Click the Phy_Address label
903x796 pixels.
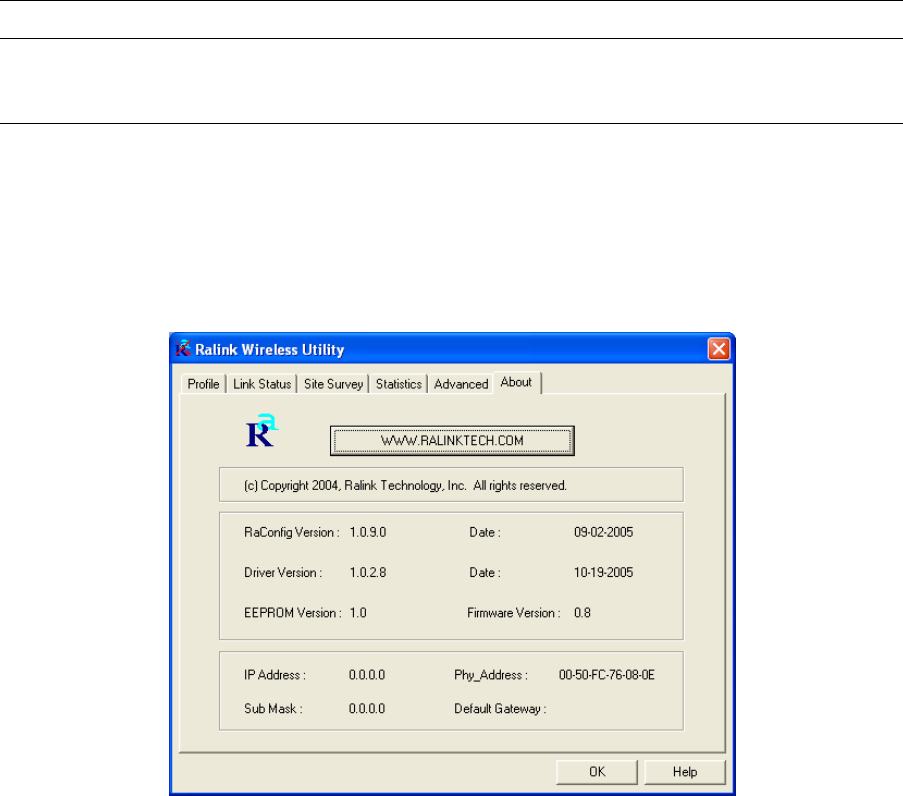tap(491, 675)
